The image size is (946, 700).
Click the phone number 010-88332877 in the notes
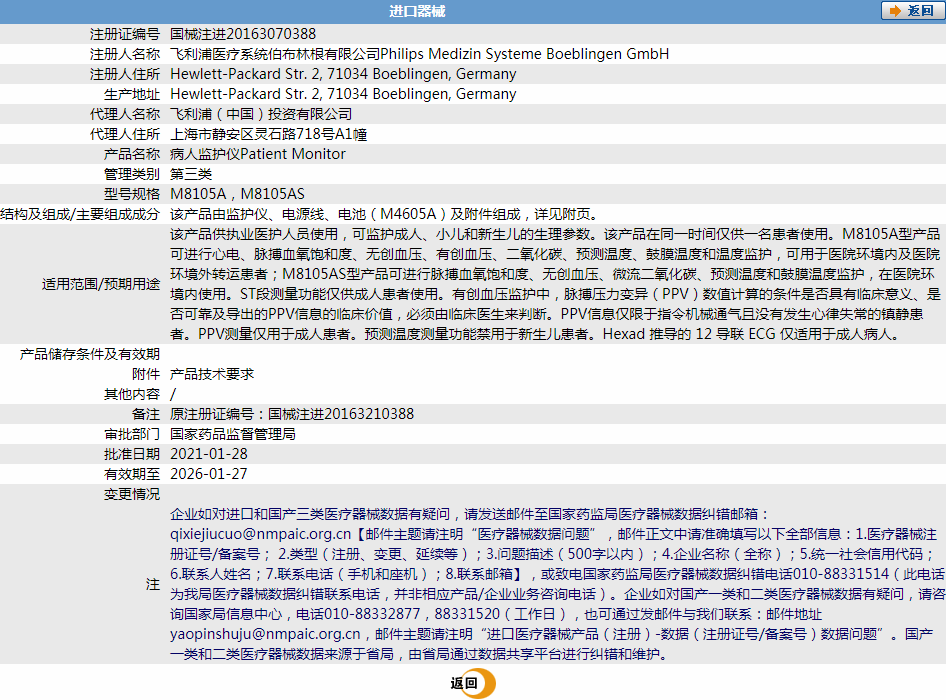[372, 614]
